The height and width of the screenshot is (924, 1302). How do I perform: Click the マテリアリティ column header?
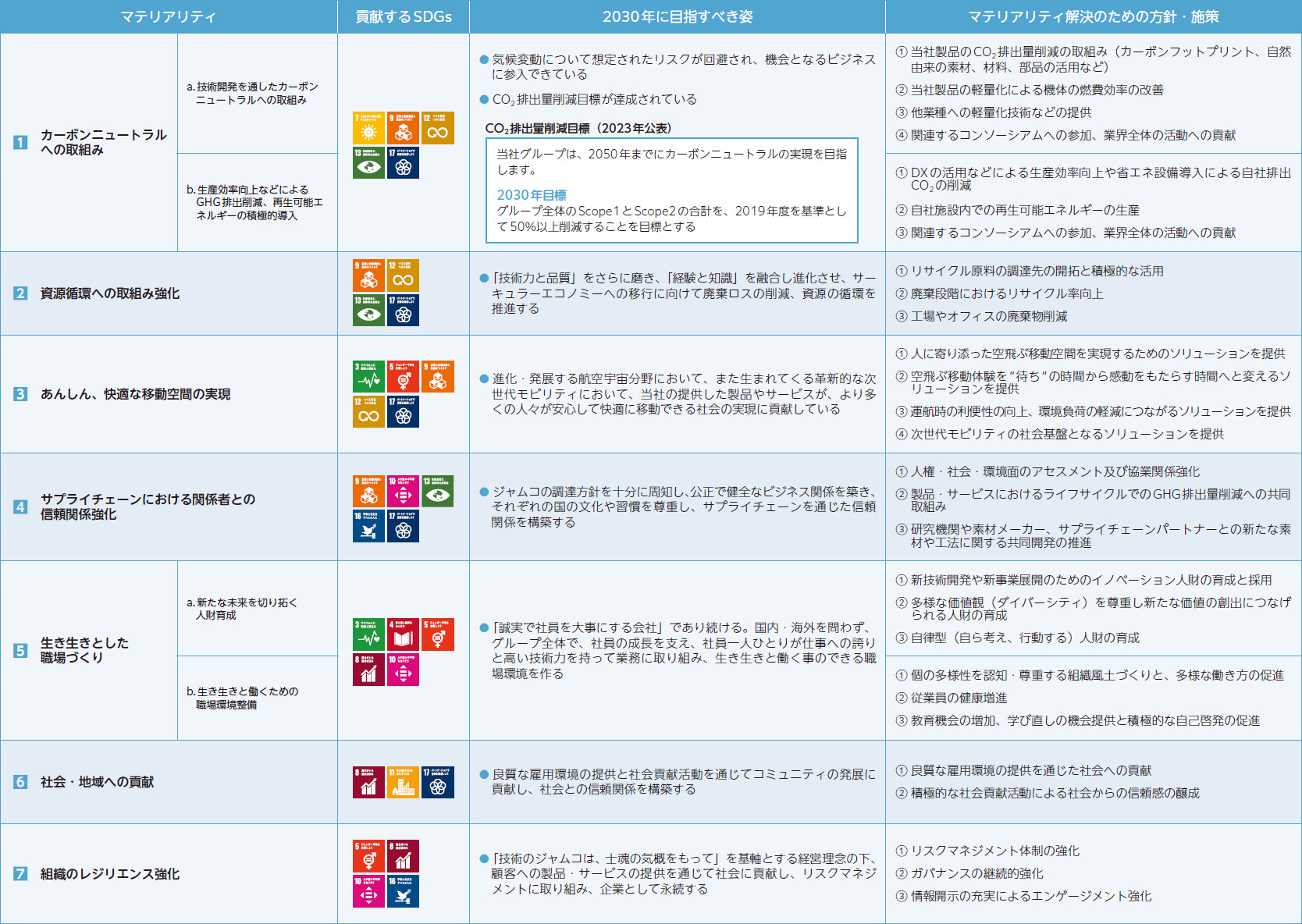click(x=169, y=16)
